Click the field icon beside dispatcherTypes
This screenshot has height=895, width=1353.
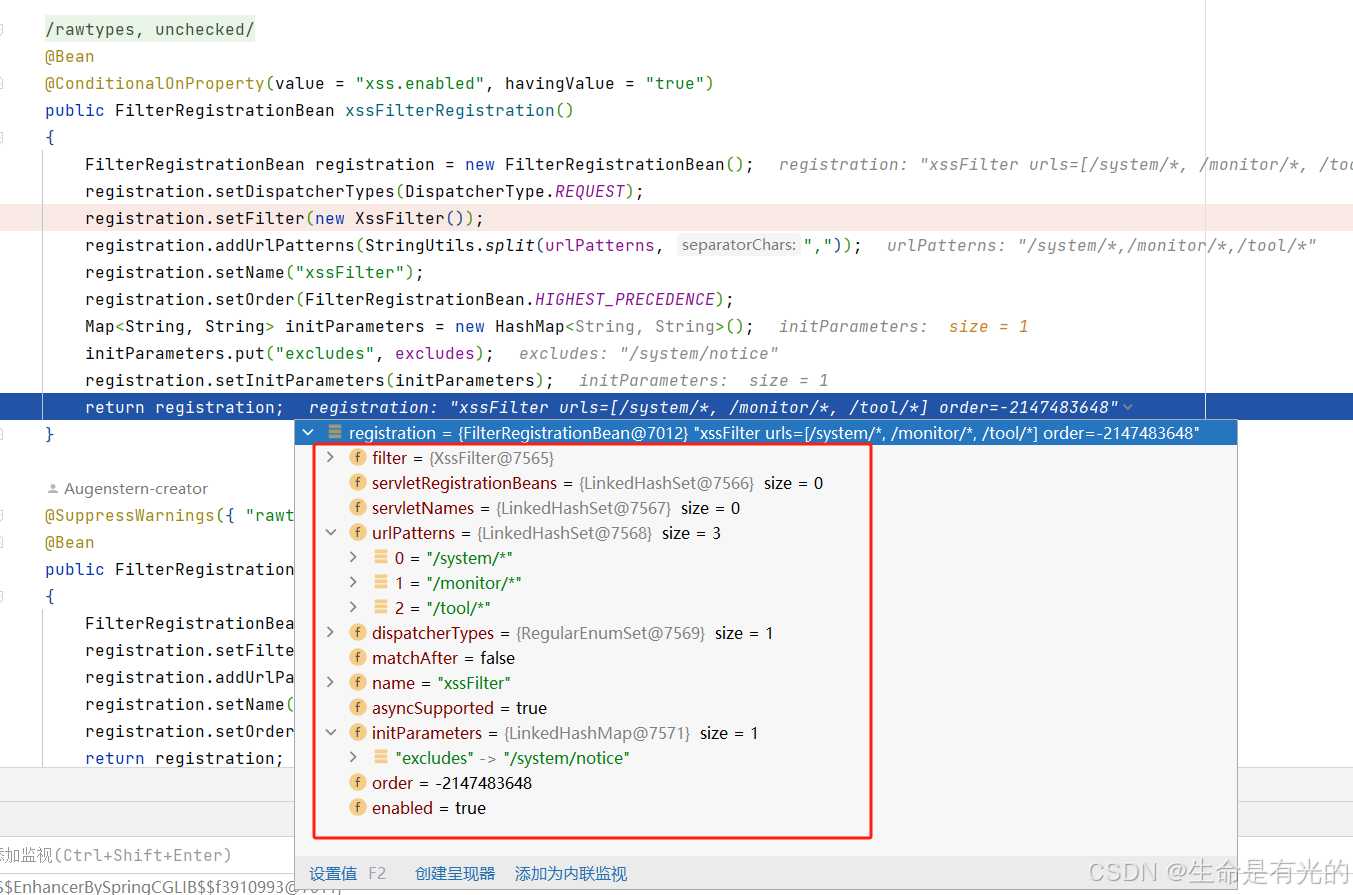(x=357, y=633)
